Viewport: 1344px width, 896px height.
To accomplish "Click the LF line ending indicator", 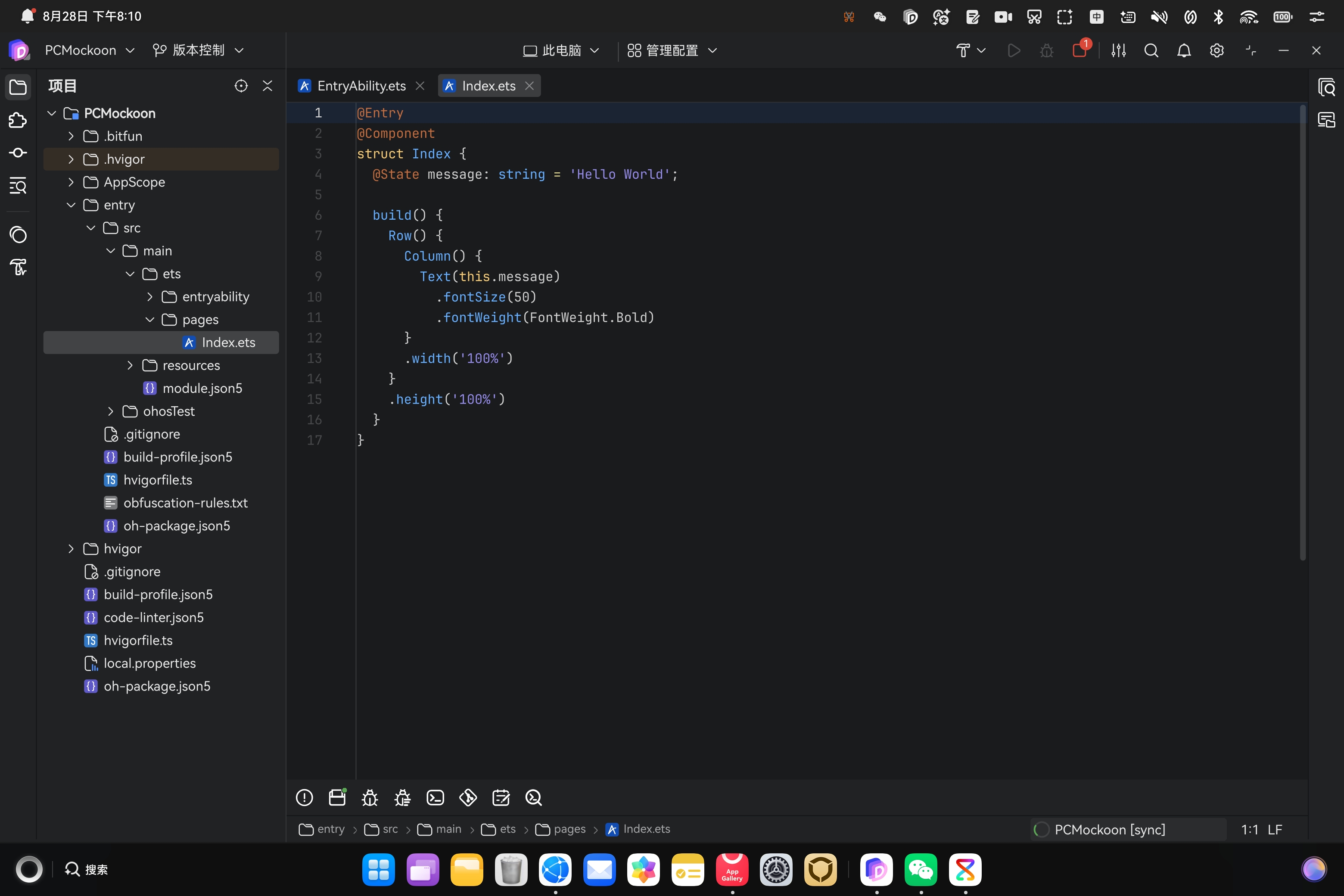I will [1275, 829].
